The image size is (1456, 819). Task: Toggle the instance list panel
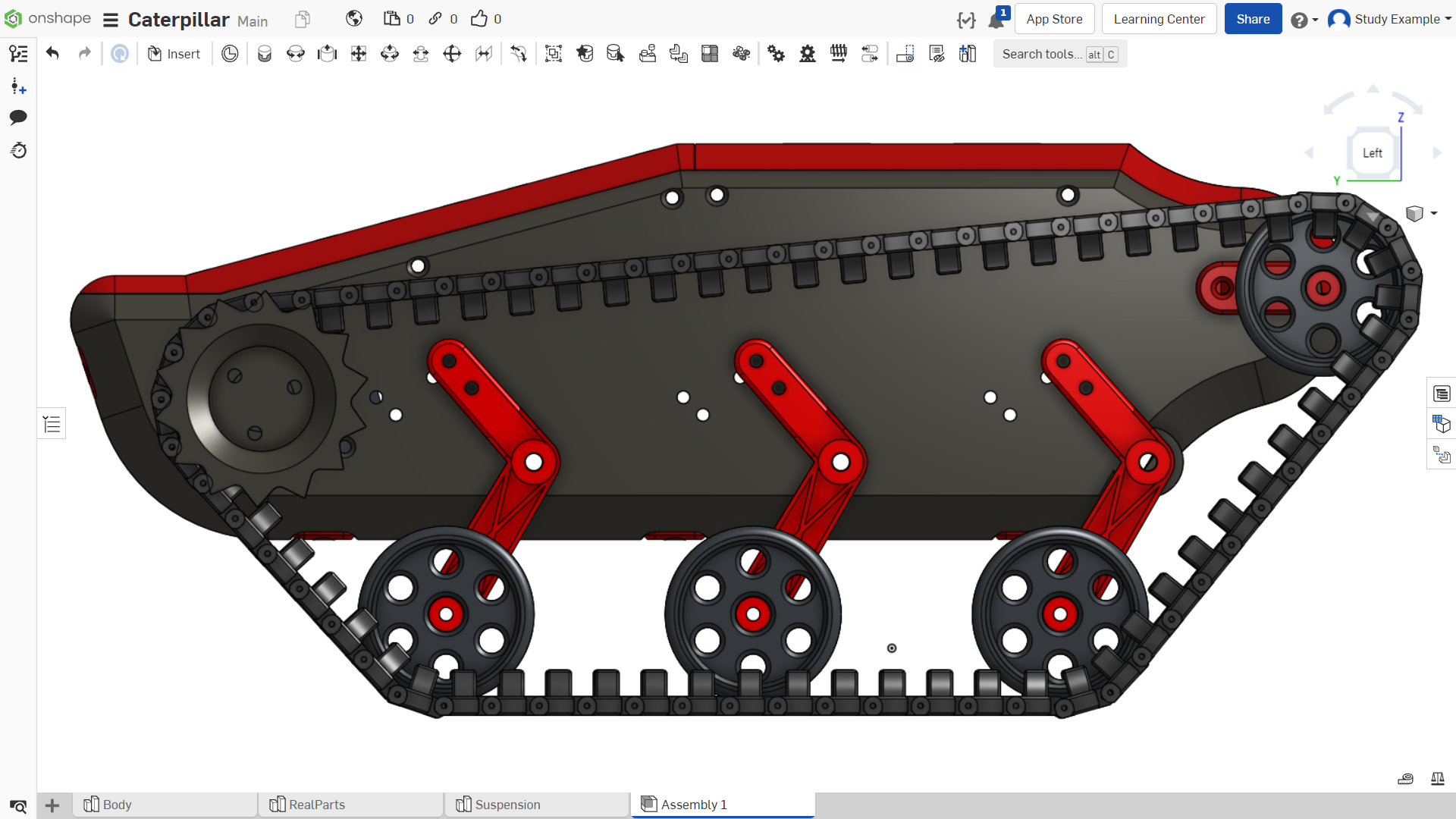click(52, 424)
